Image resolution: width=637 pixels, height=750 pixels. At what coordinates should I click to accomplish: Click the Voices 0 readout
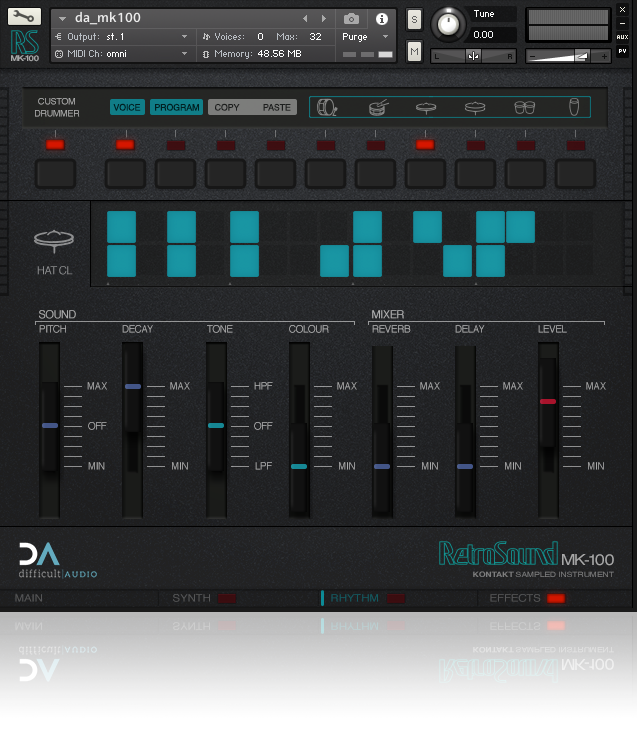239,37
